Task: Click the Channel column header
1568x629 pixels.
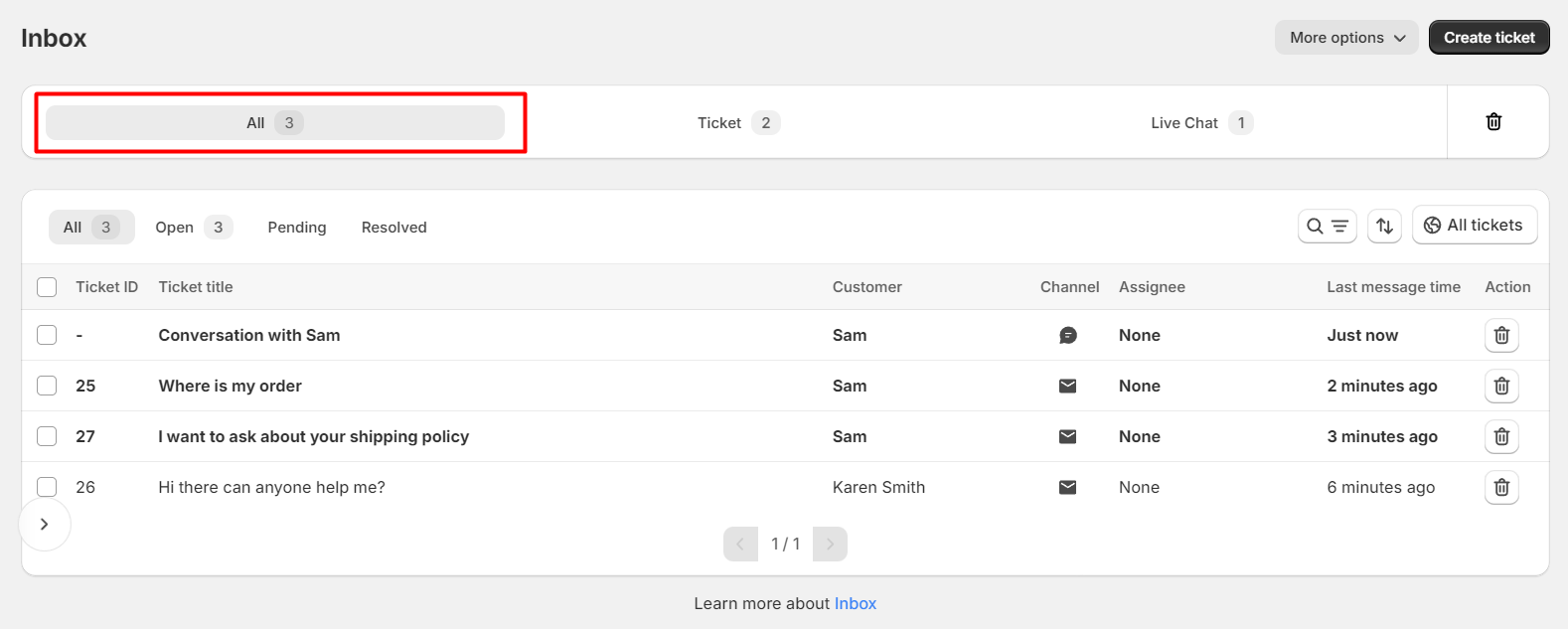Action: coord(1069,287)
